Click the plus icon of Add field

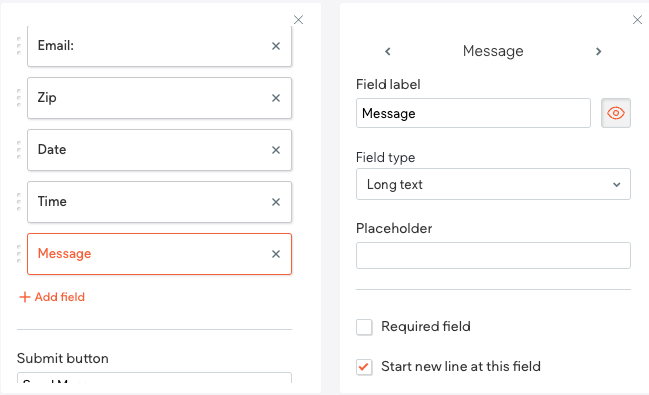pyautogui.click(x=25, y=297)
